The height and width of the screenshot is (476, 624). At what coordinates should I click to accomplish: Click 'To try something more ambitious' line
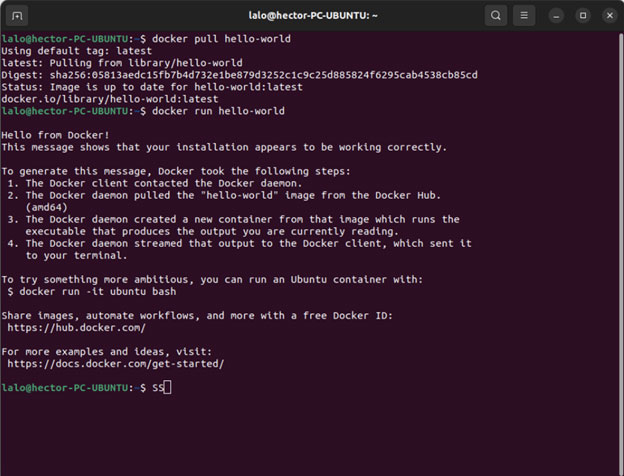(212, 279)
